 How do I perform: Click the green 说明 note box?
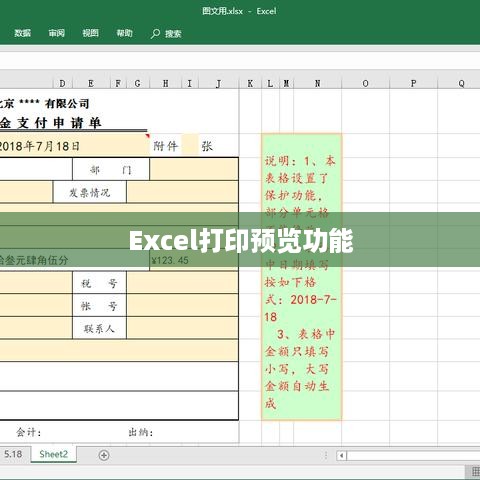[x=301, y=277]
